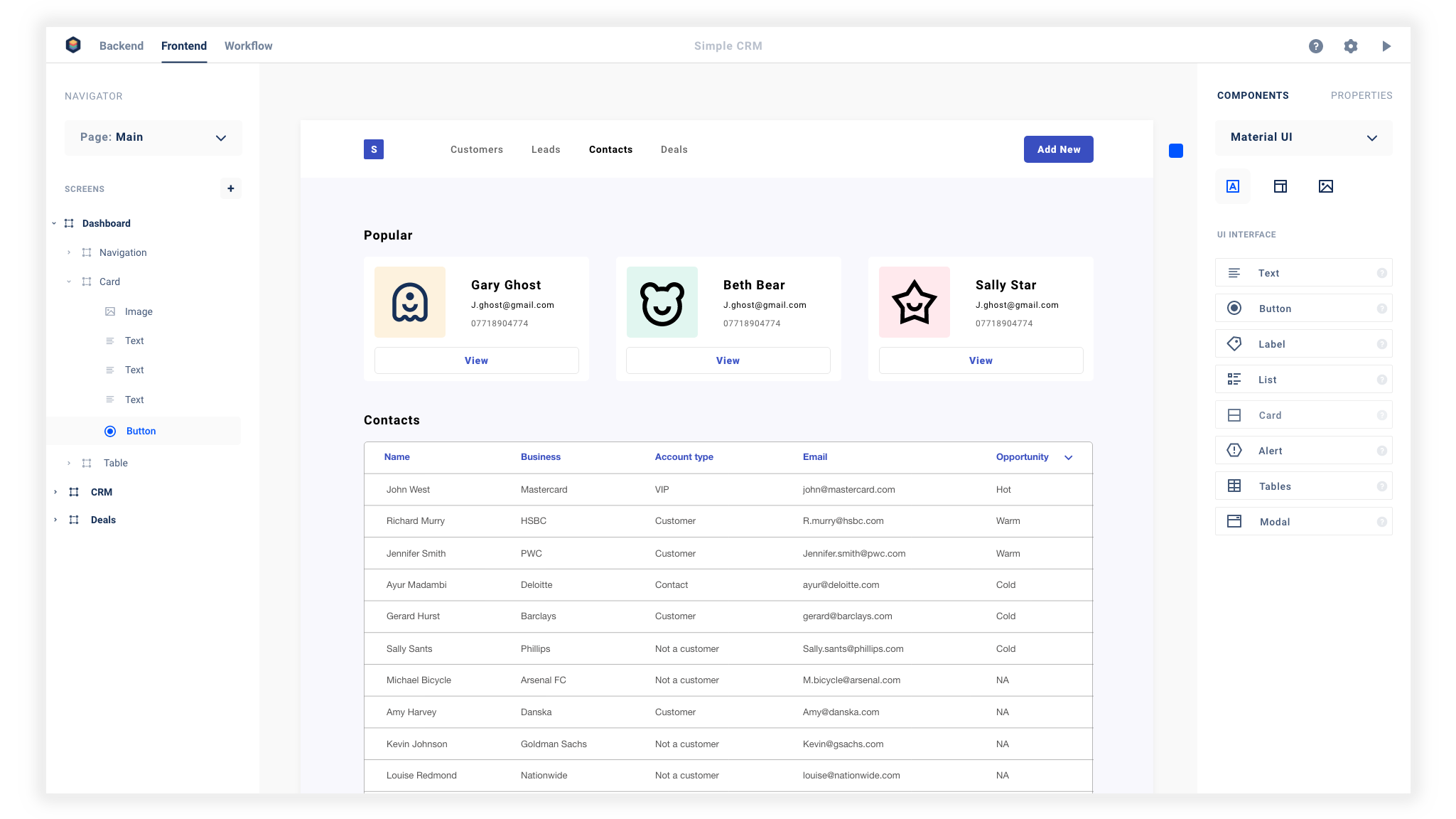This screenshot has height=819, width=1456.
Task: Show help for the Tables component
Action: coord(1382,486)
